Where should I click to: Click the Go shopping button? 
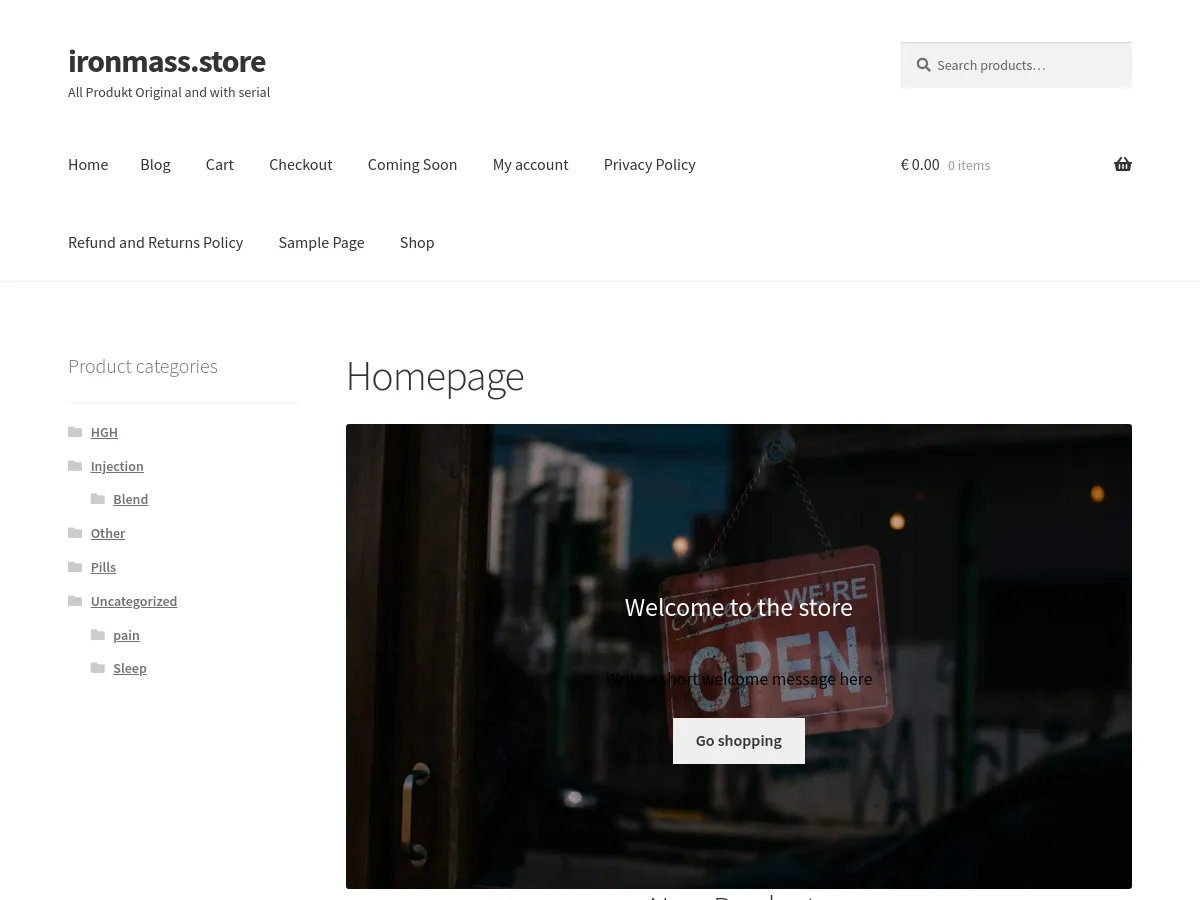point(738,740)
